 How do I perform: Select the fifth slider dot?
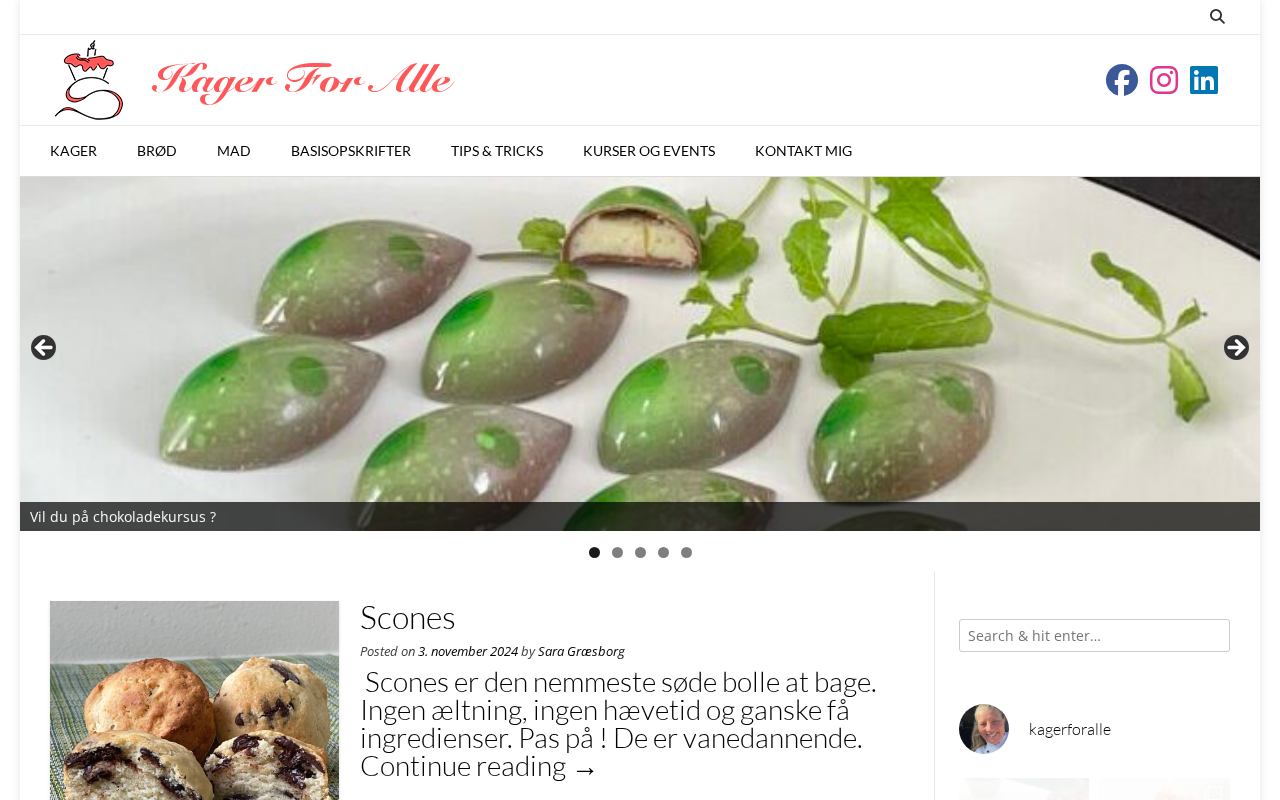686,553
